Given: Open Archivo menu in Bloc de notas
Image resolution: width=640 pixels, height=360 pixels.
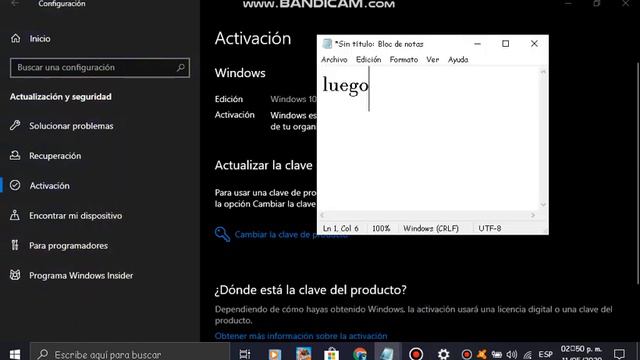Looking at the screenshot, I should coord(334,60).
